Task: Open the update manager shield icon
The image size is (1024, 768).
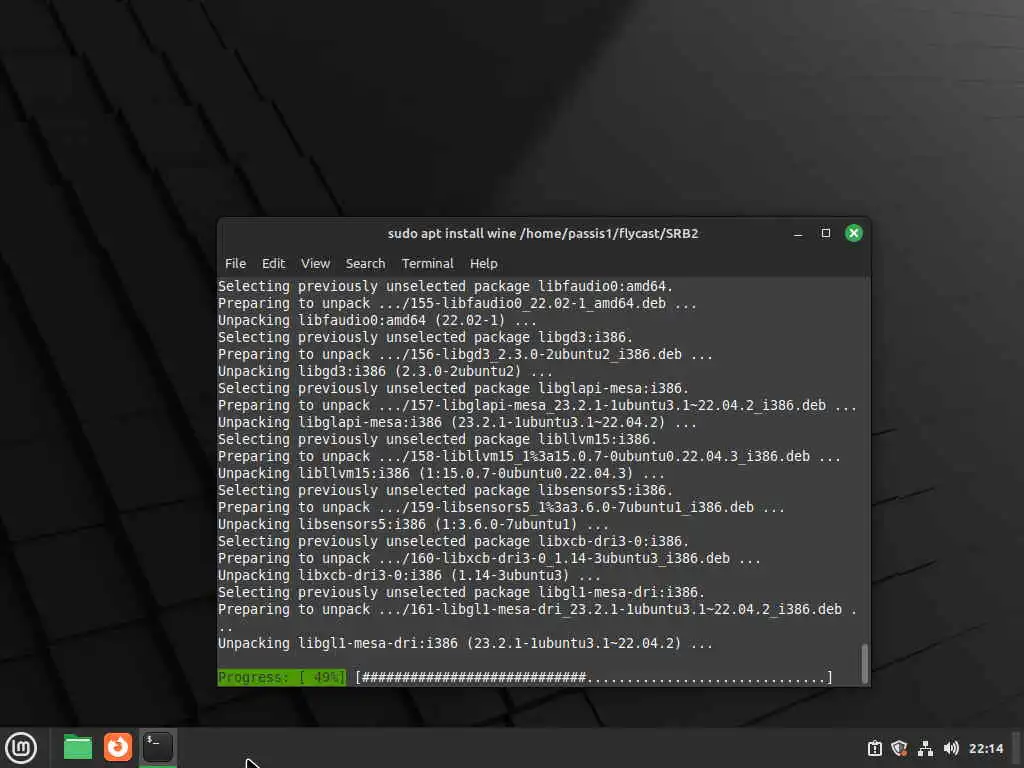Action: point(899,748)
